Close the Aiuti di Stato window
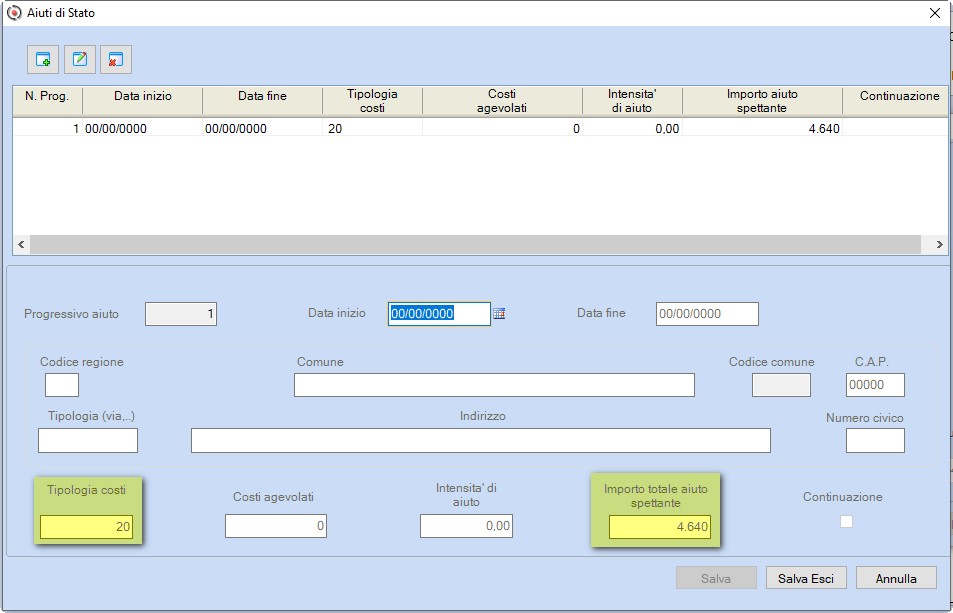This screenshot has width=953, height=613. pos(935,13)
